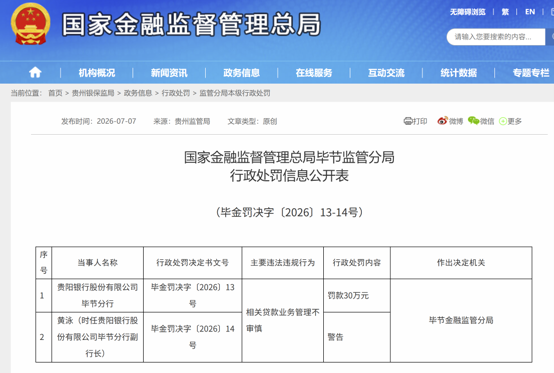The height and width of the screenshot is (373, 554).
Task: Click the article heading 行政处罚信息公开表
Action: pyautogui.click(x=289, y=175)
